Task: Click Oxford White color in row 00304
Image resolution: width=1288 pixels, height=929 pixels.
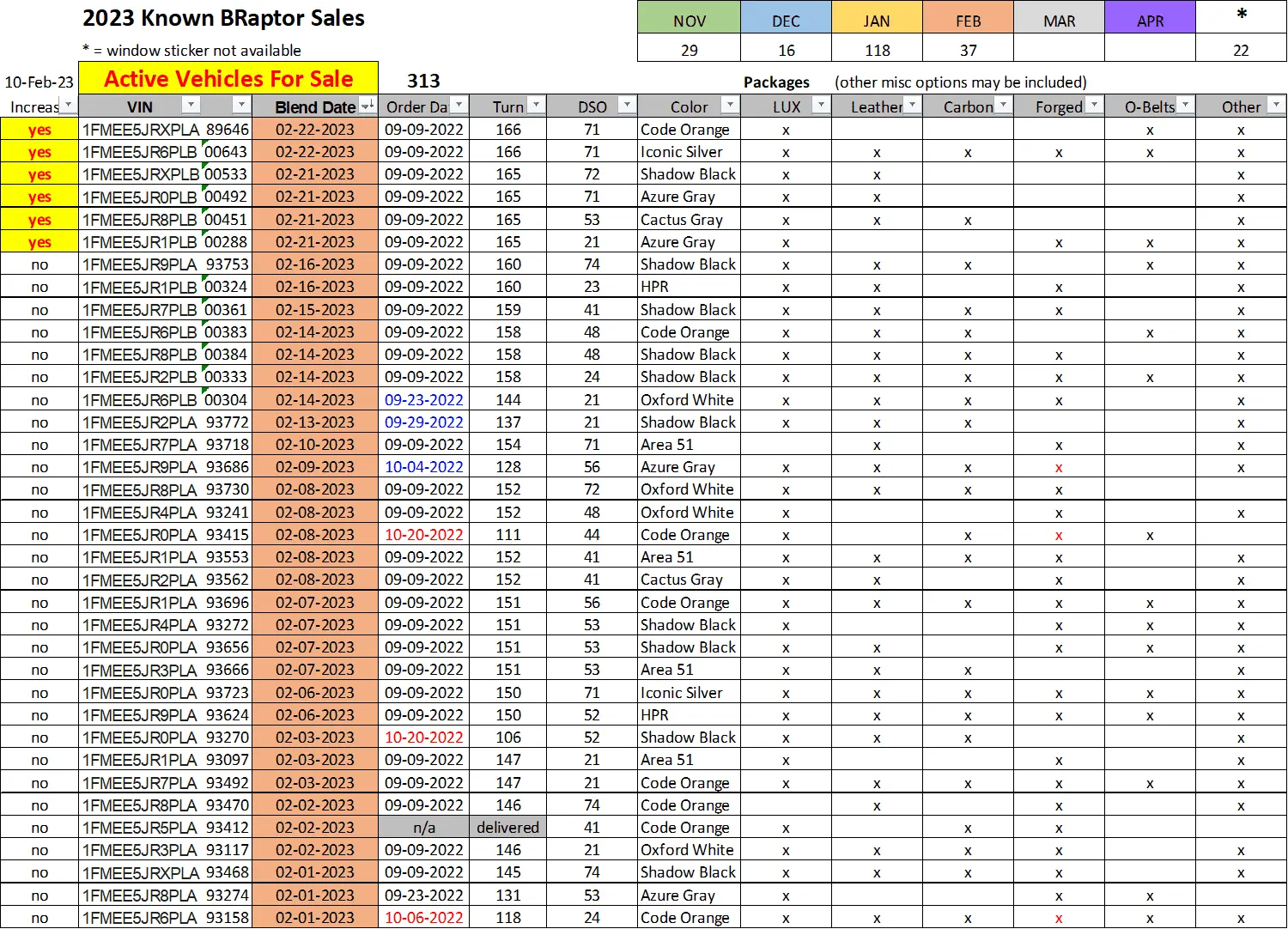Action: click(x=689, y=399)
